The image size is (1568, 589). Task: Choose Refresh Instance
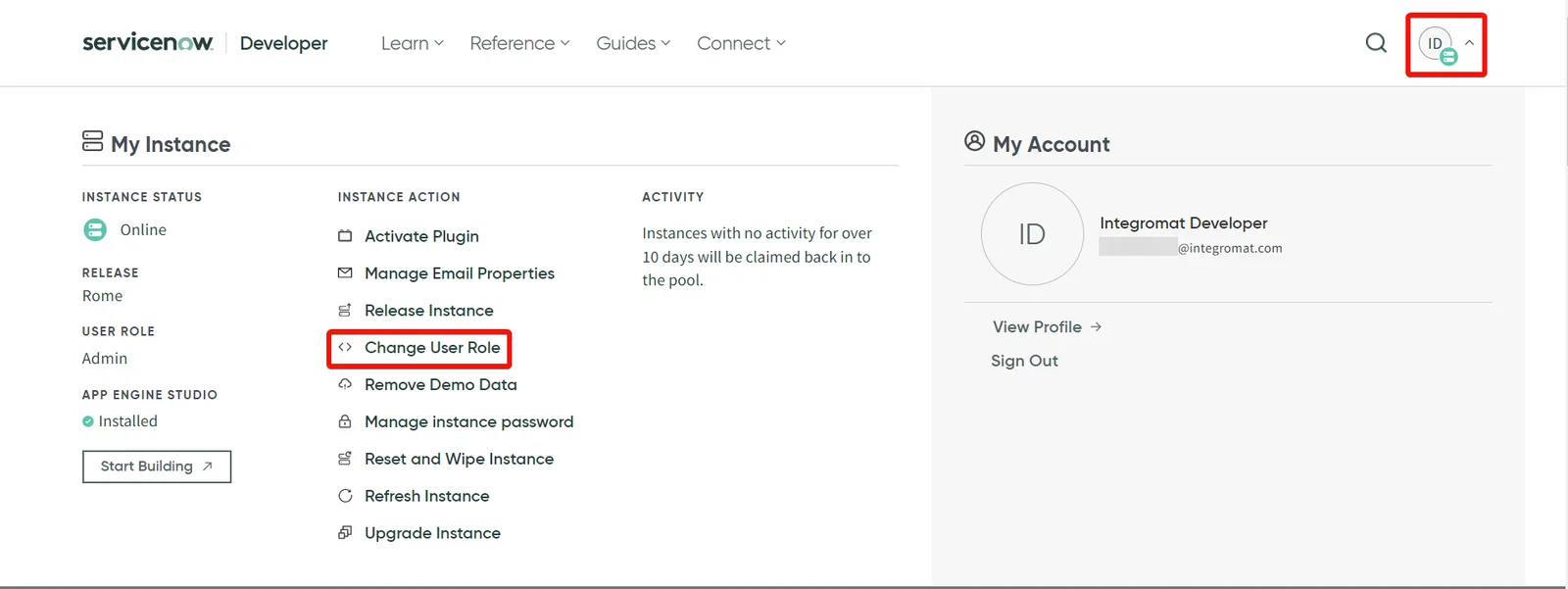(427, 496)
